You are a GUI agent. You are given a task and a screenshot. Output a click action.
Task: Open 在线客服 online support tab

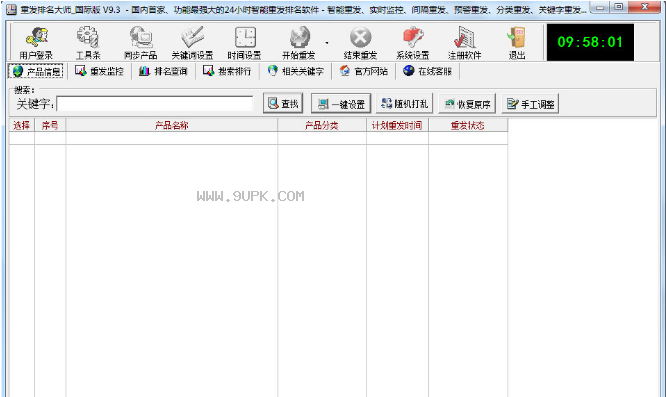point(428,71)
